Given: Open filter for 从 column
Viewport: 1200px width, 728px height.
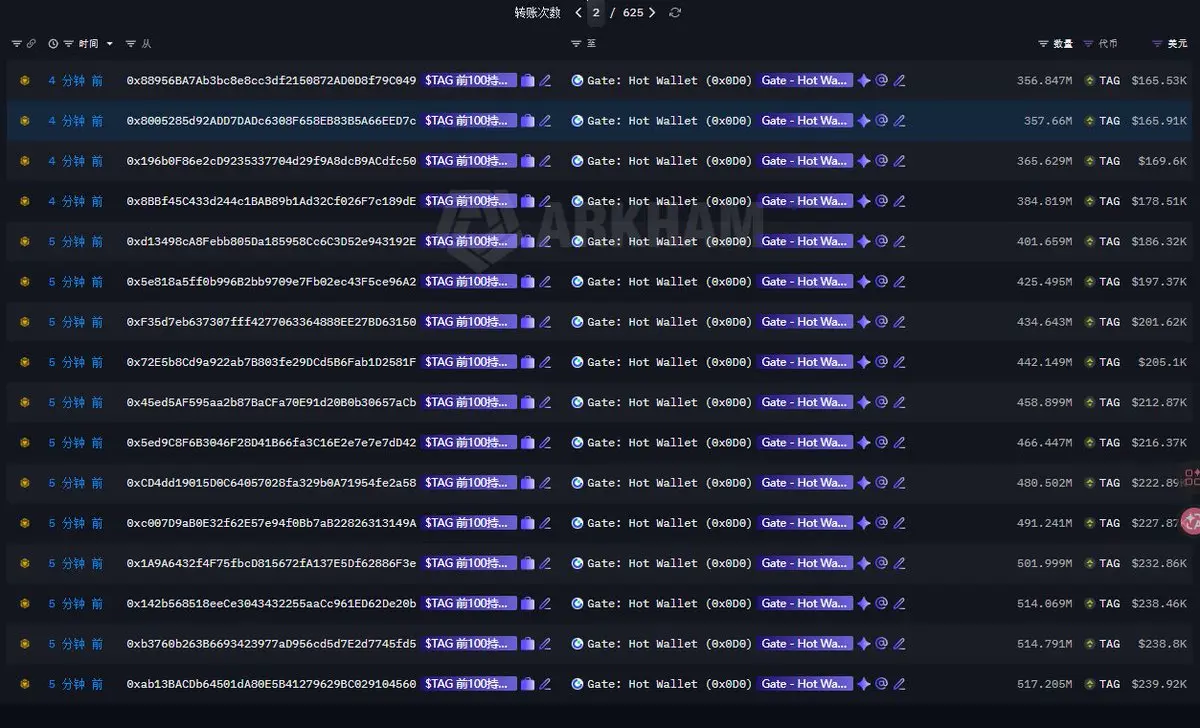Looking at the screenshot, I should (131, 44).
